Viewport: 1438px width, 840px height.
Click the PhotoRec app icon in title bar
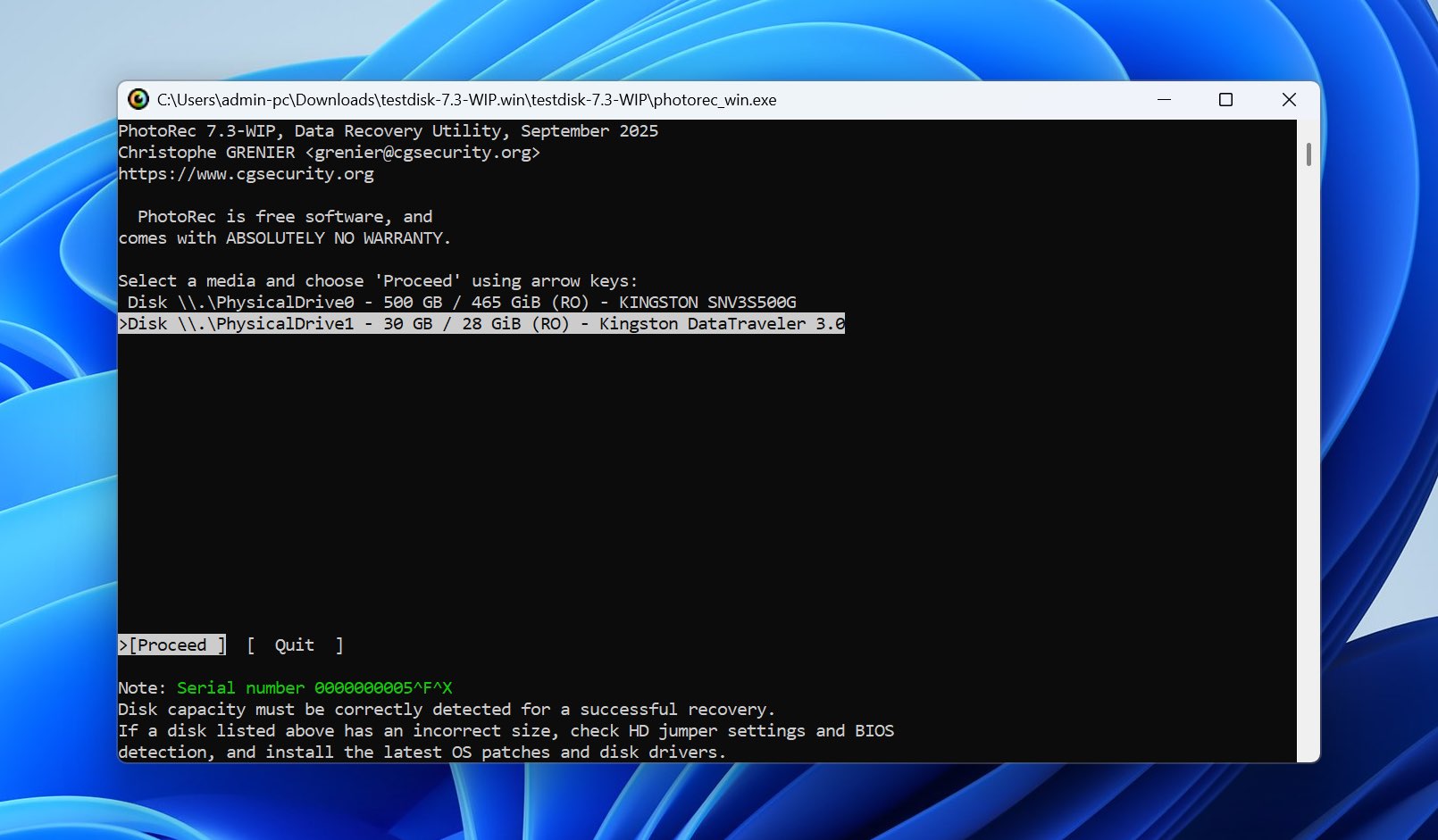coord(138,99)
